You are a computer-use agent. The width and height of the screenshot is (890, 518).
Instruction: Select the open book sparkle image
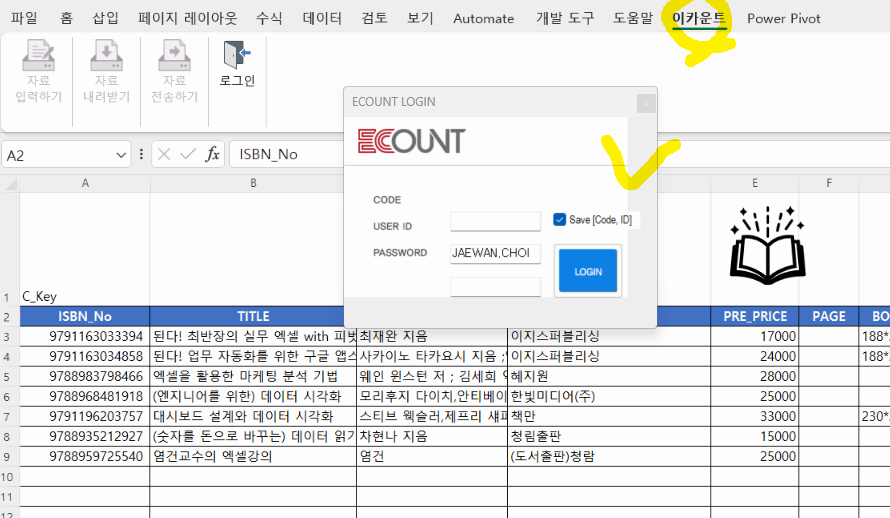pyautogui.click(x=767, y=245)
